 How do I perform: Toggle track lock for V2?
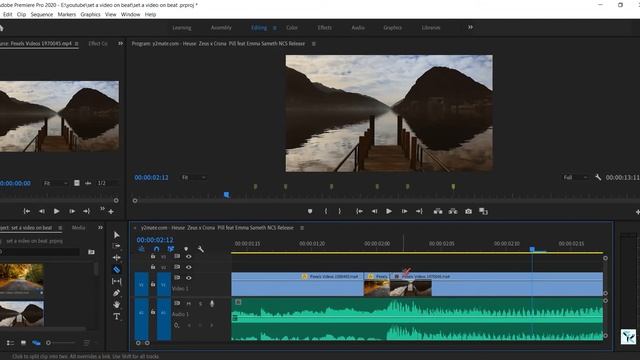[x=153, y=267]
